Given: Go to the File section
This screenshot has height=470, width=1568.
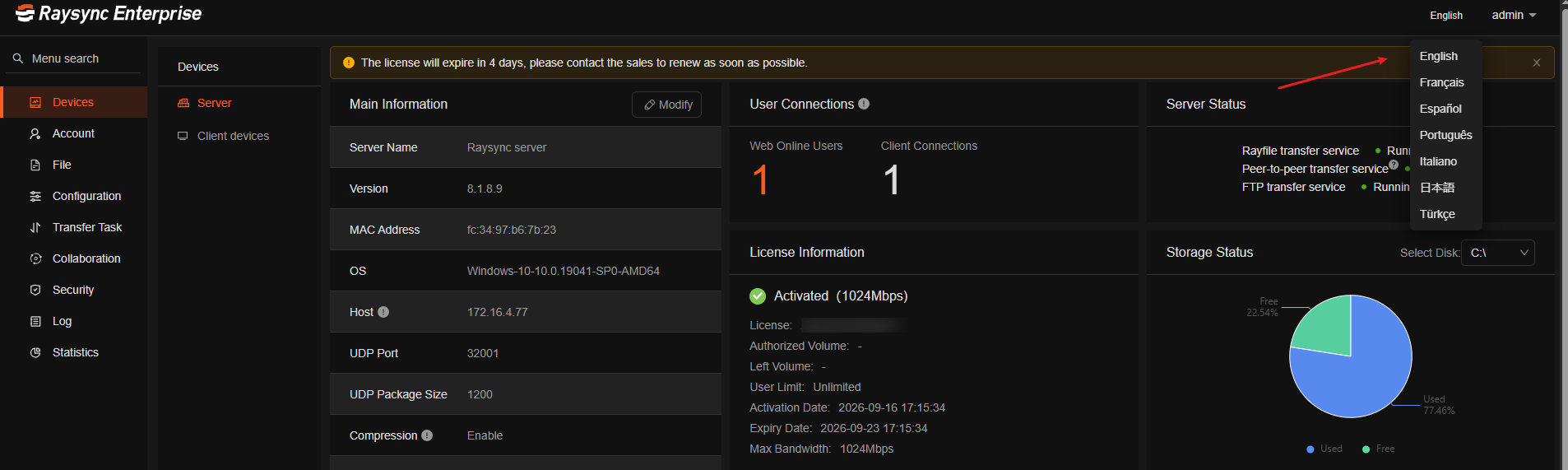Looking at the screenshot, I should point(74,165).
